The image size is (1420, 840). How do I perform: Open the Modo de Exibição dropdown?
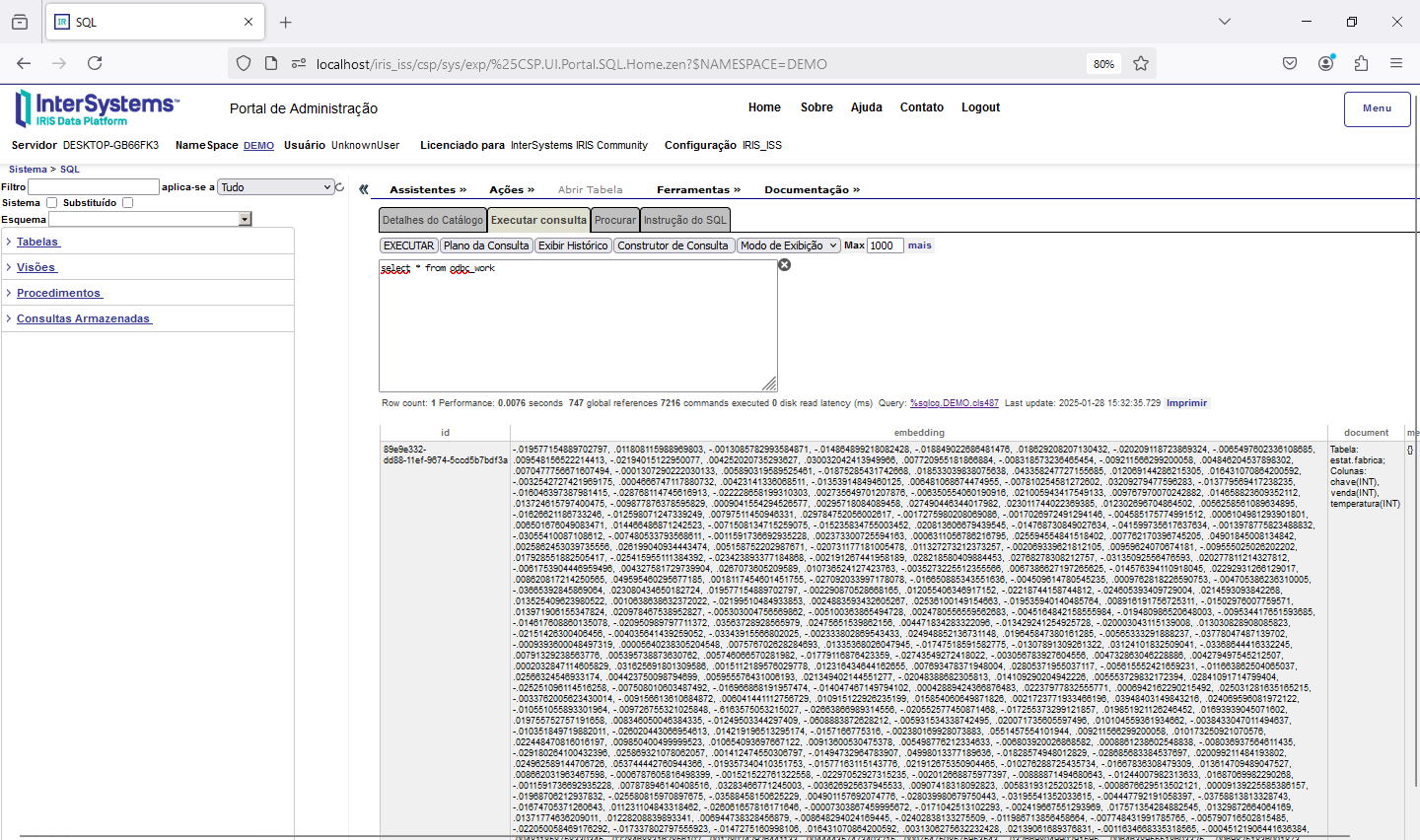point(788,245)
